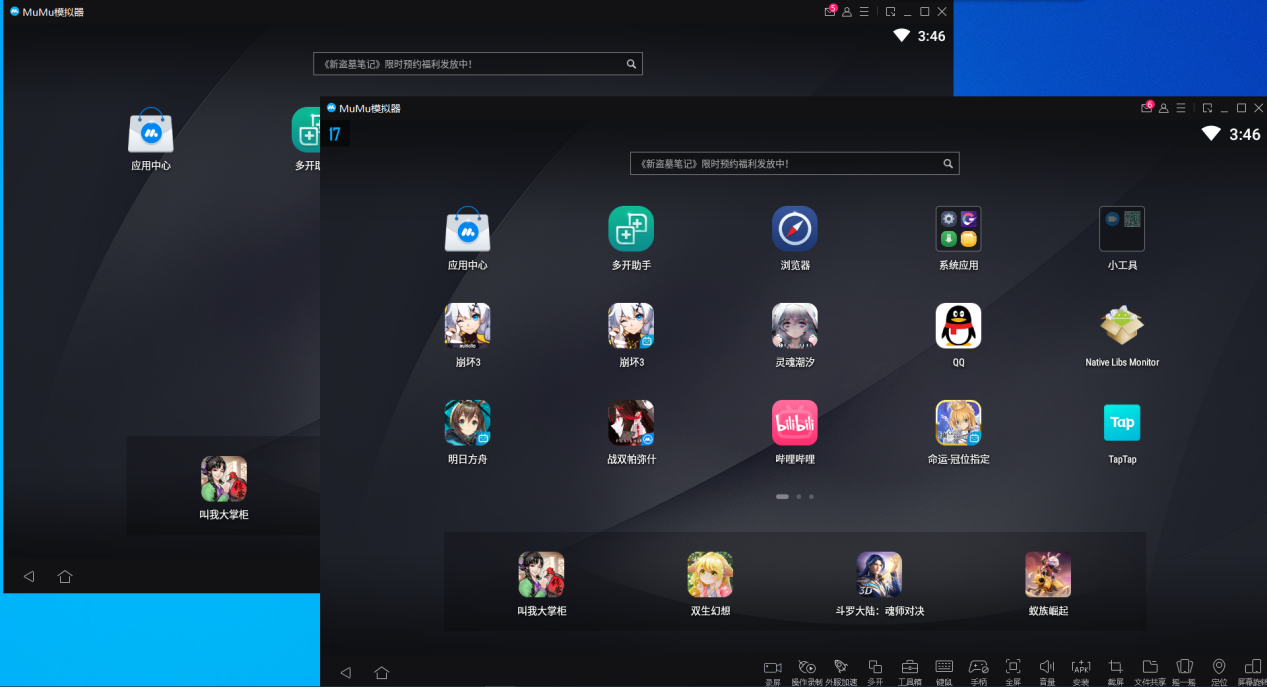Expand the 系统应用 app folder
Screen dimensions: 1267x687
(x=958, y=229)
